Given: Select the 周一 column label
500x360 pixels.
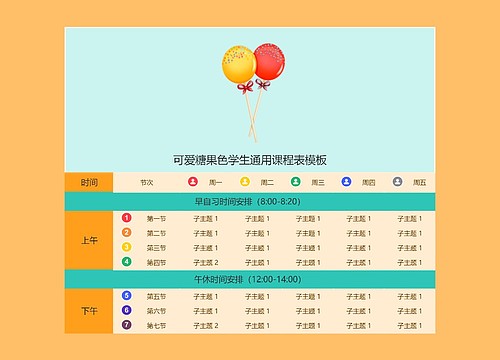Looking at the screenshot, I should pyautogui.click(x=215, y=182).
